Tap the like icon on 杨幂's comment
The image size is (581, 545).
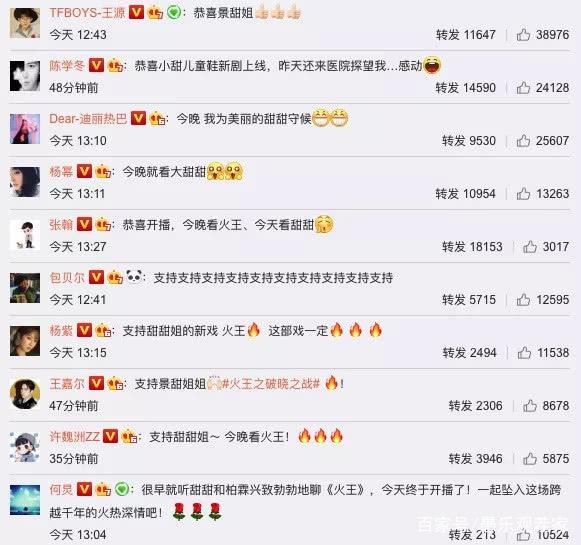pos(523,194)
